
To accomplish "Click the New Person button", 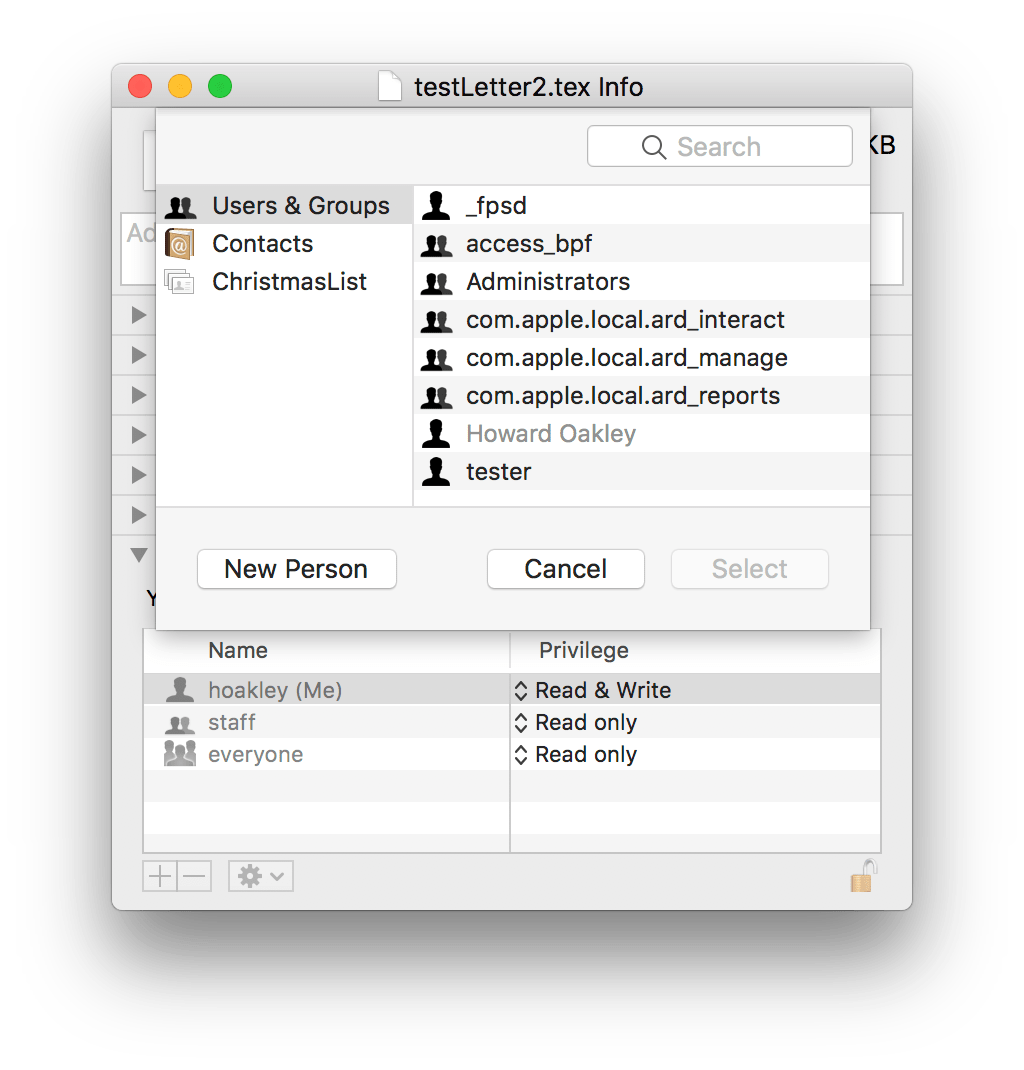I will click(x=296, y=569).
